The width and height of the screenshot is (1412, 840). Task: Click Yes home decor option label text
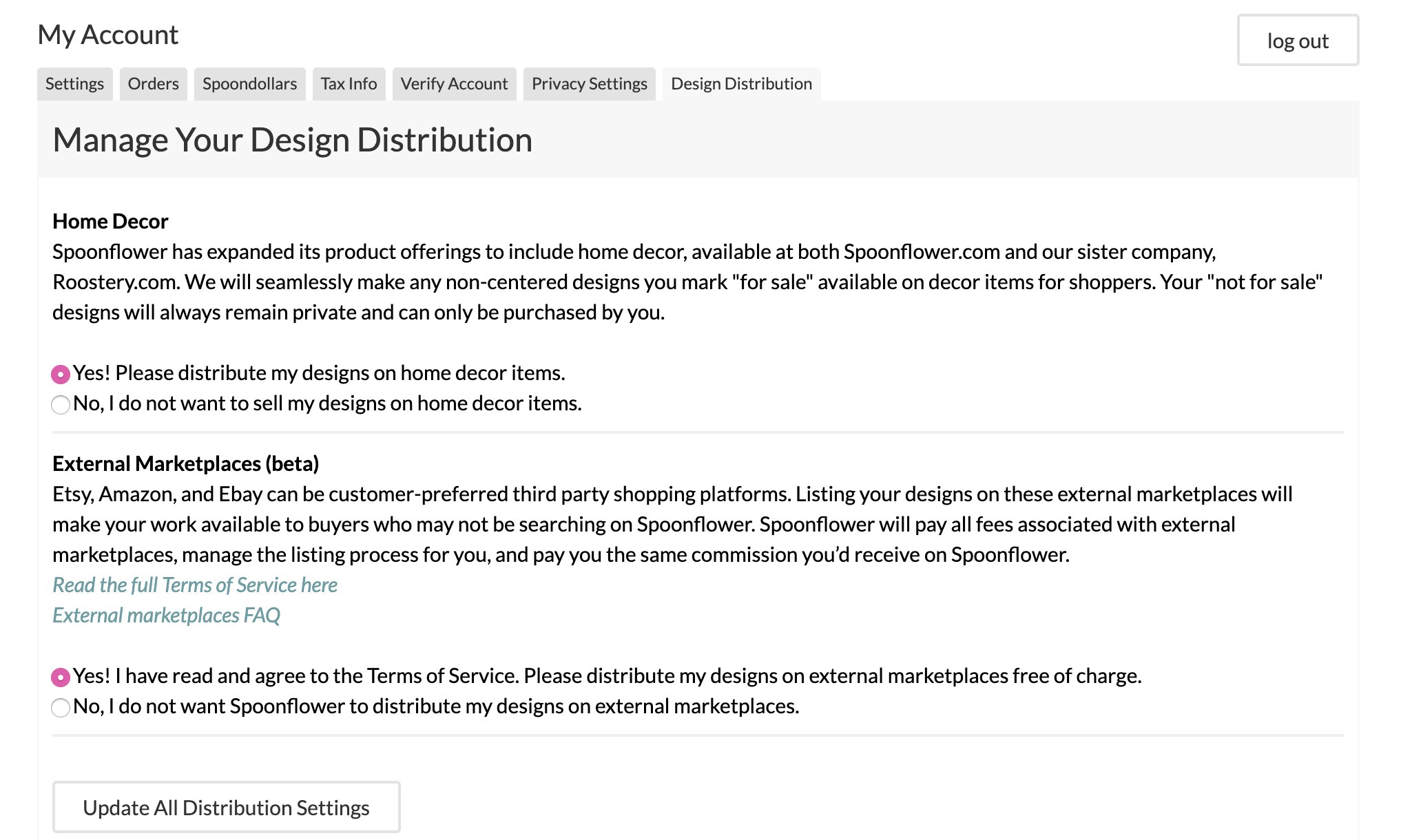pyautogui.click(x=319, y=373)
